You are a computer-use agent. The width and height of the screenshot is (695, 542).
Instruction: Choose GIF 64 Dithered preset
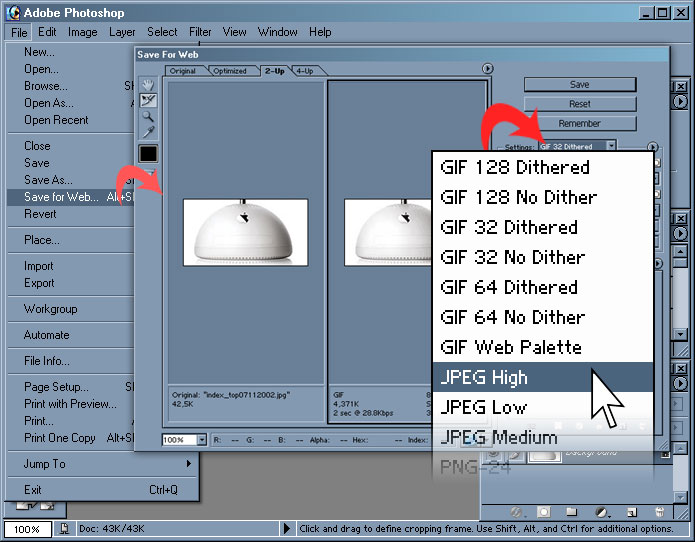point(543,287)
